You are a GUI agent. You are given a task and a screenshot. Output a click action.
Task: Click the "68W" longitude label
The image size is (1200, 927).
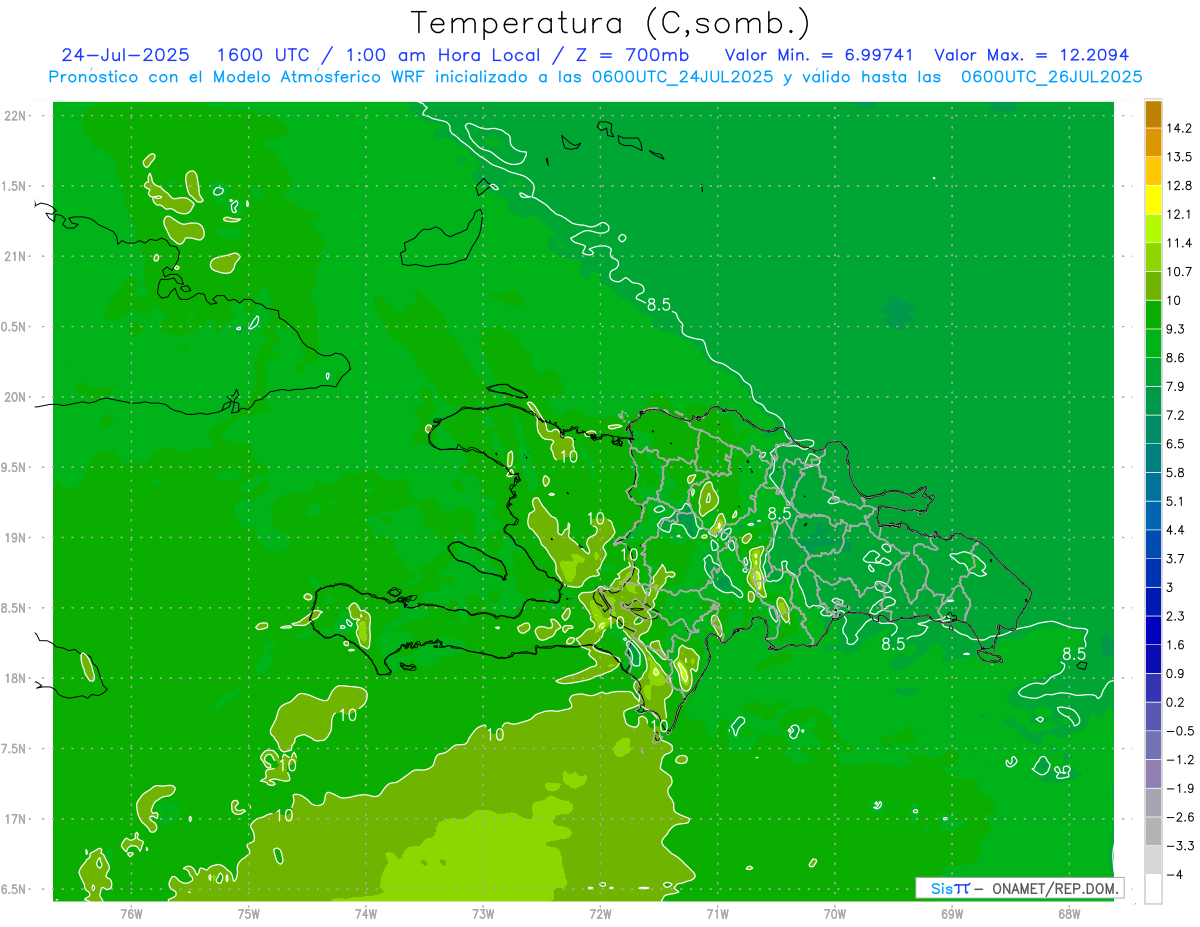[x=1068, y=914]
